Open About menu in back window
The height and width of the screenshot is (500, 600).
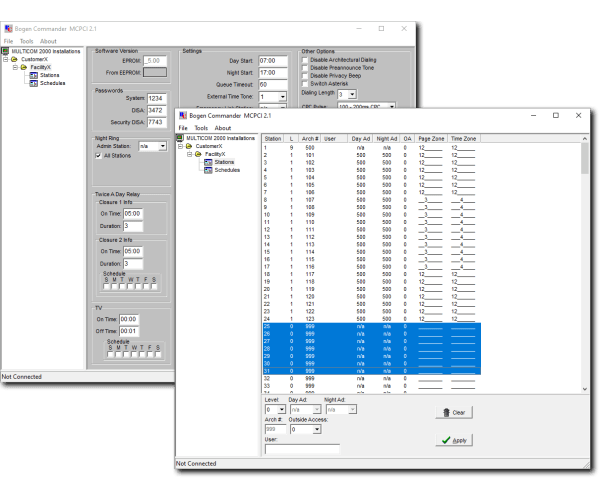(48, 41)
